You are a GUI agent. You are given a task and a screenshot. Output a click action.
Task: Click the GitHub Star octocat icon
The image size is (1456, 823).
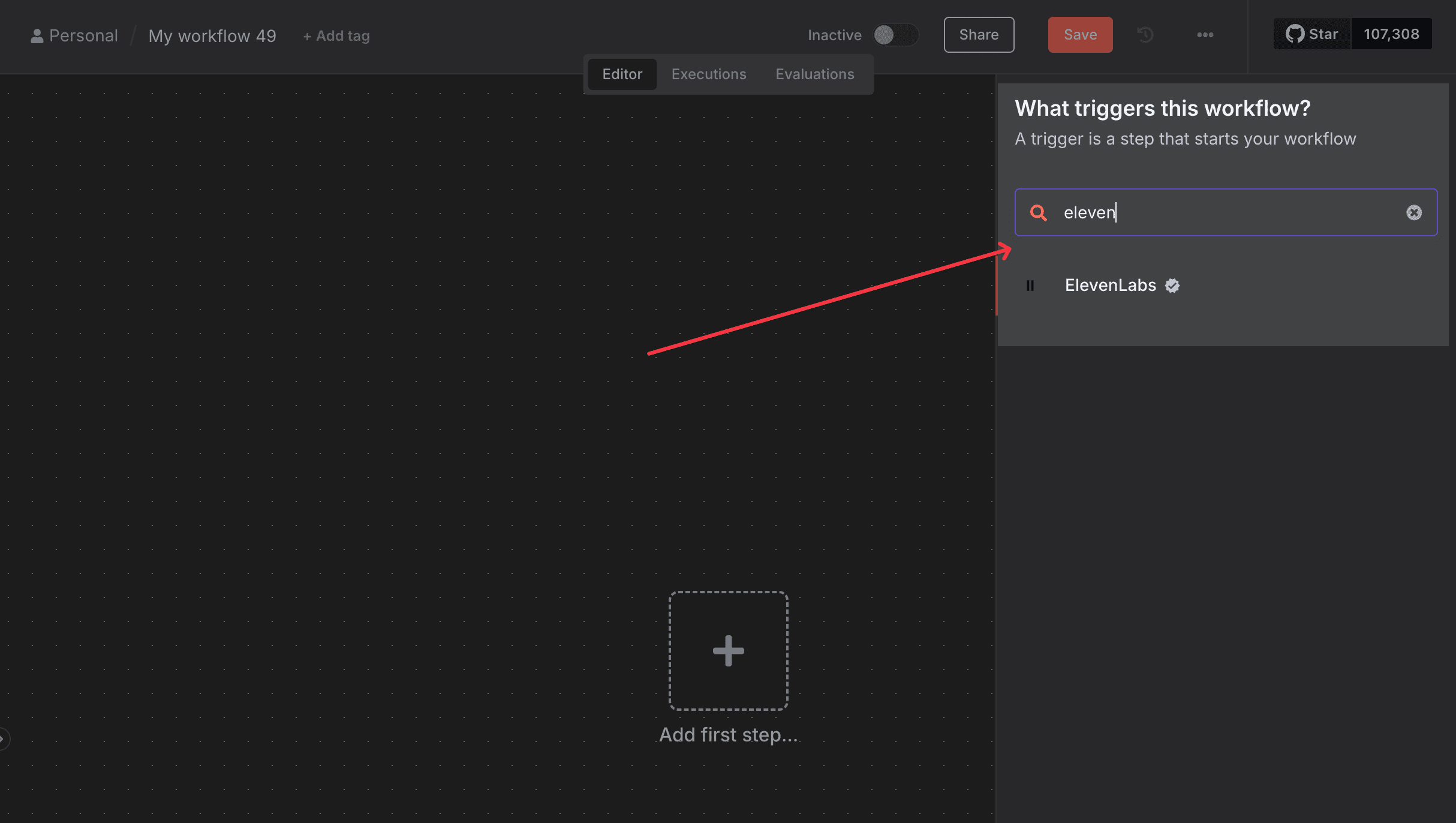tap(1296, 34)
